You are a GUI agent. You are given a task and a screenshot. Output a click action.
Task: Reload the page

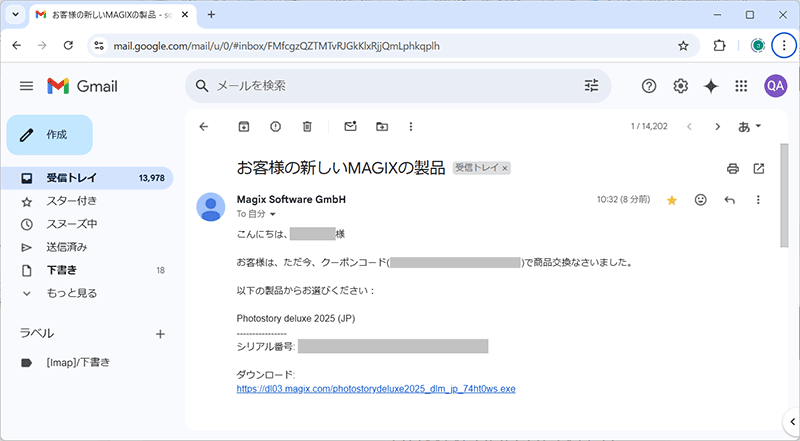pyautogui.click(x=68, y=46)
